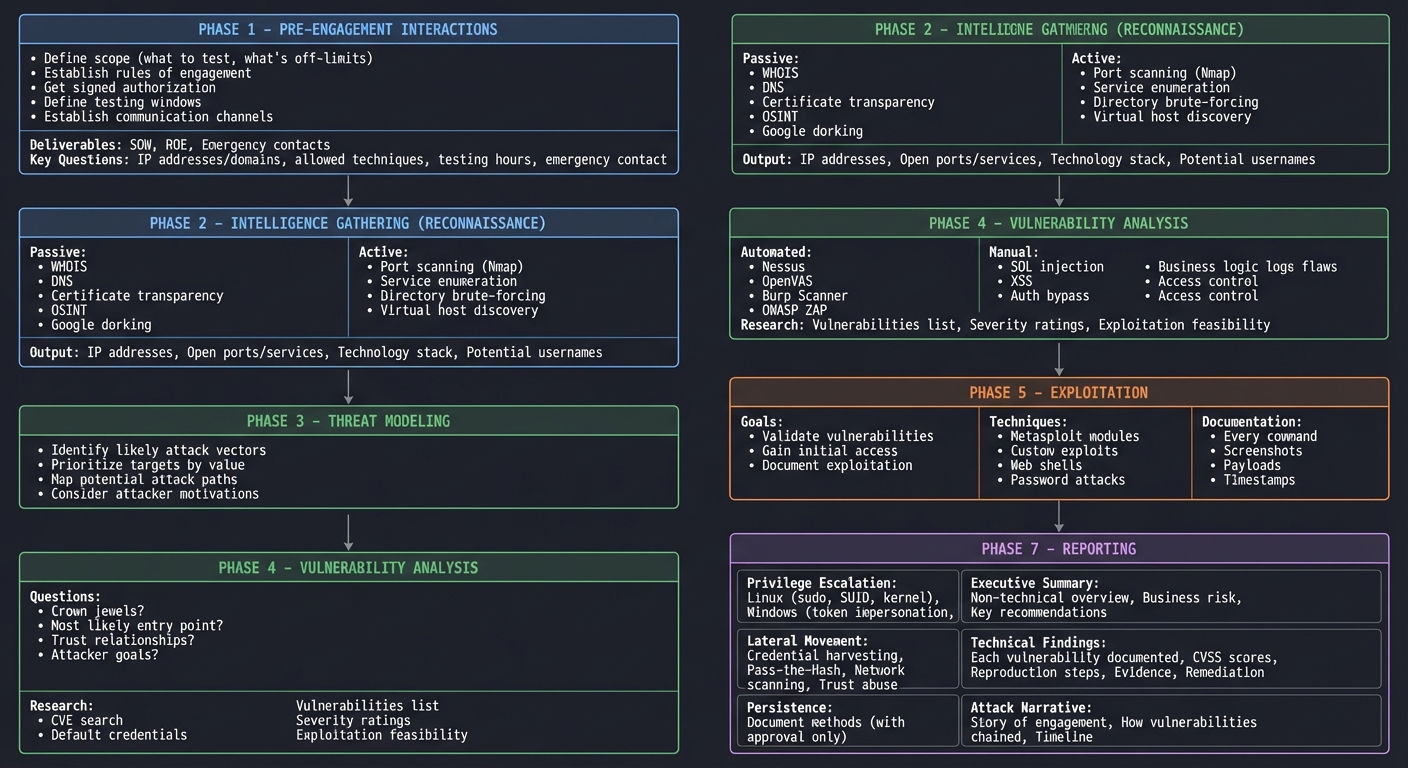Click the PHASE 5 EXPLOITATION header

[x=1059, y=392]
